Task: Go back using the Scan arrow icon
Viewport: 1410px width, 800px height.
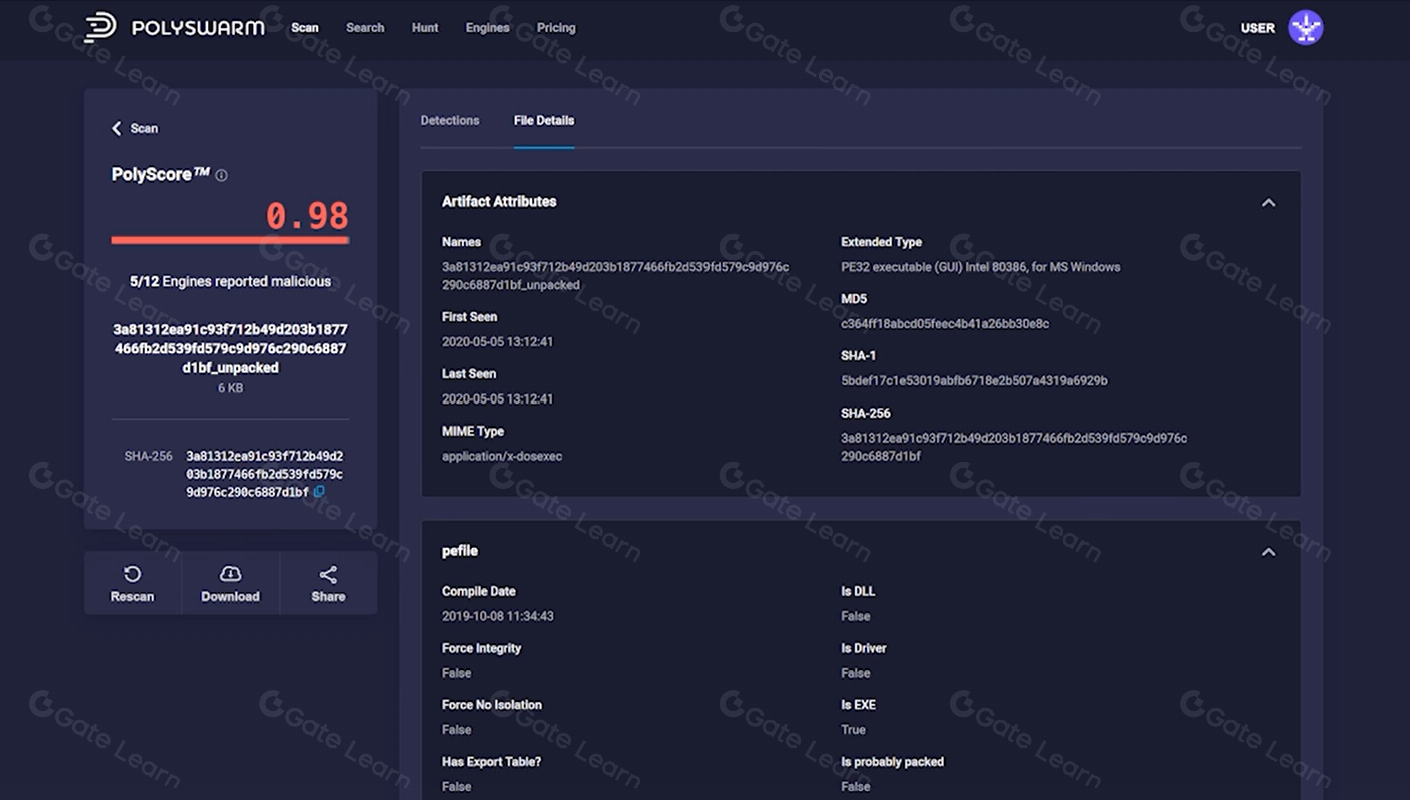Action: pos(117,129)
